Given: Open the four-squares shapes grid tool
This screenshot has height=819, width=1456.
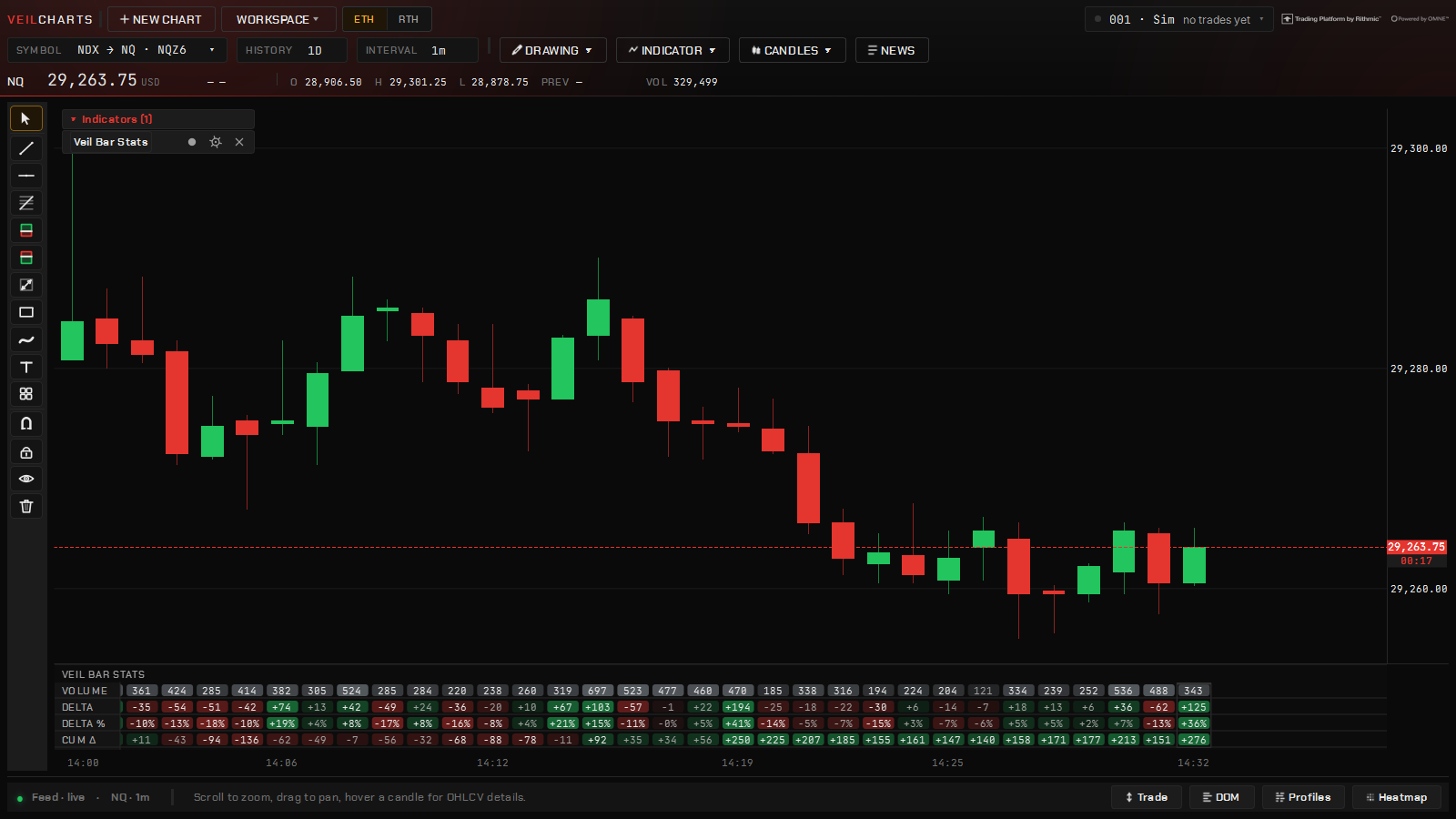Looking at the screenshot, I should coord(25,394).
